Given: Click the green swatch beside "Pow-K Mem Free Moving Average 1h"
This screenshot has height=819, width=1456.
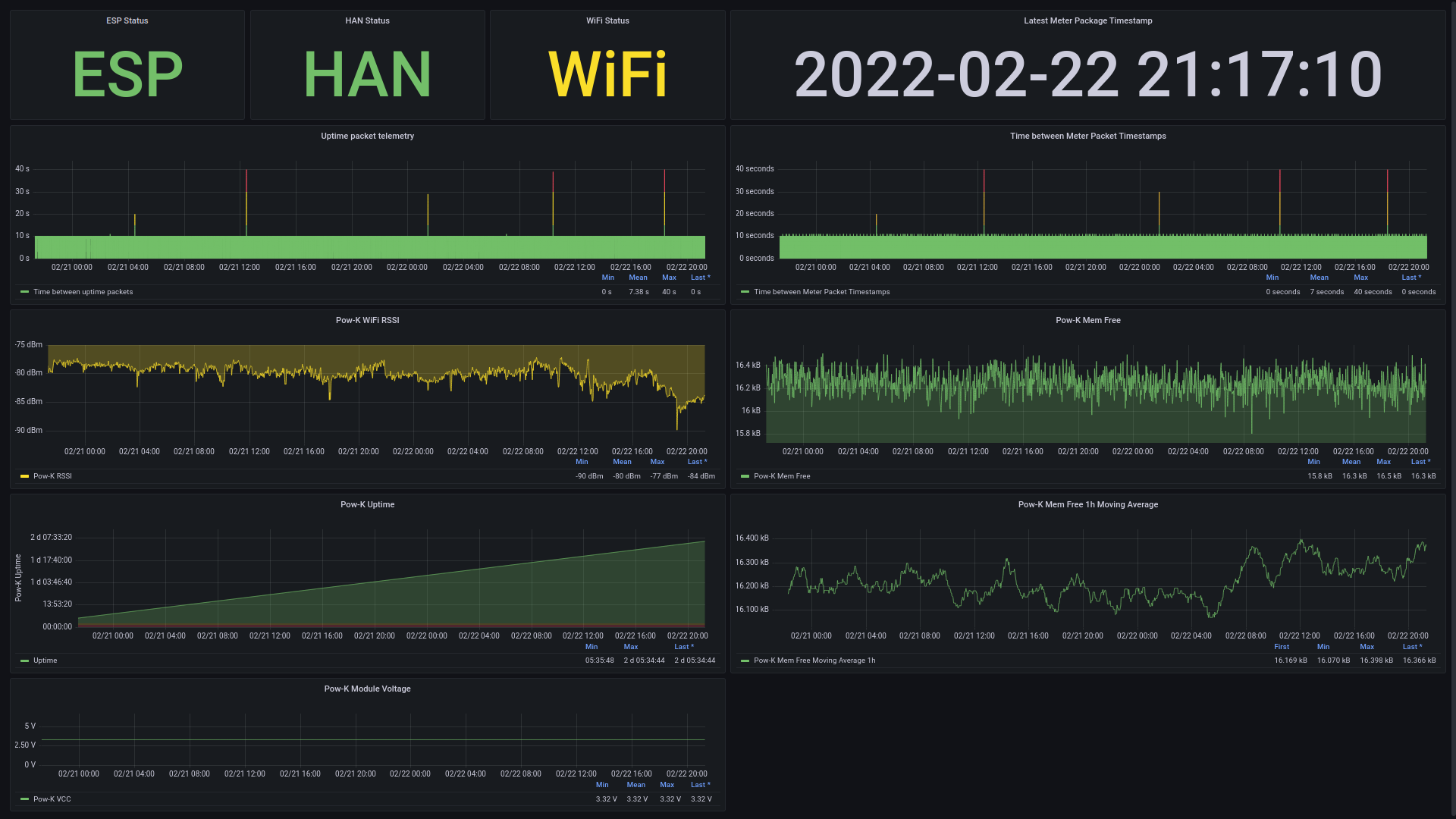Looking at the screenshot, I should pyautogui.click(x=743, y=660).
